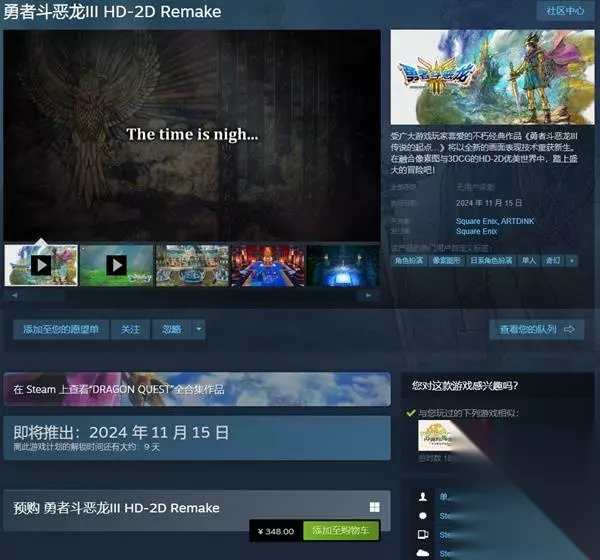This screenshot has width=600, height=560.
Task: Click the single-player person icon
Action: (423, 497)
